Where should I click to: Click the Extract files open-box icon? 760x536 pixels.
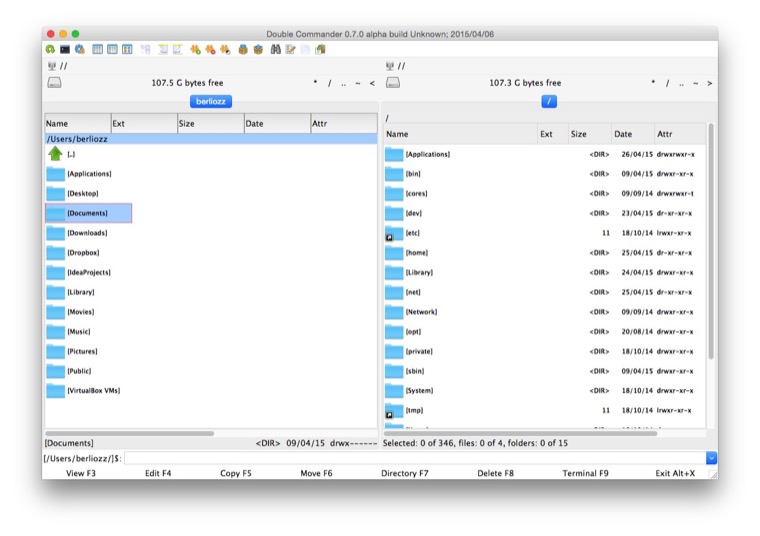[258, 49]
